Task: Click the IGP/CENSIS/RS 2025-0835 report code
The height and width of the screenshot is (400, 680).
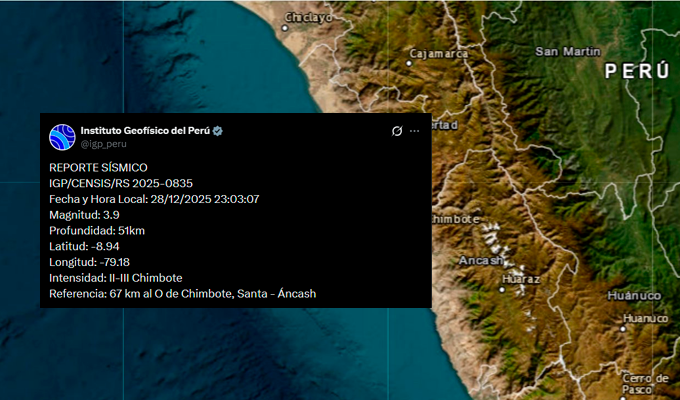Action: click(x=121, y=184)
